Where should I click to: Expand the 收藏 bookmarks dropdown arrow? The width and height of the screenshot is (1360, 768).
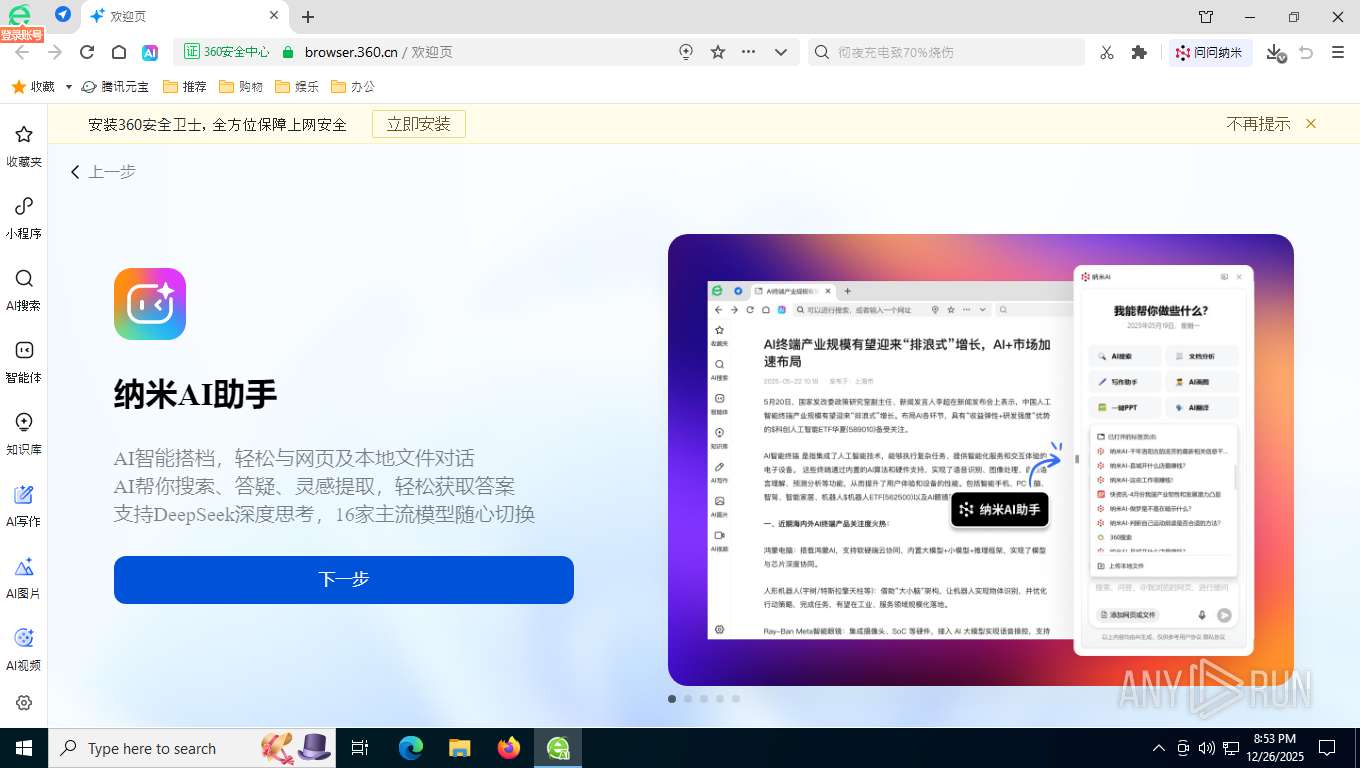pyautogui.click(x=68, y=87)
